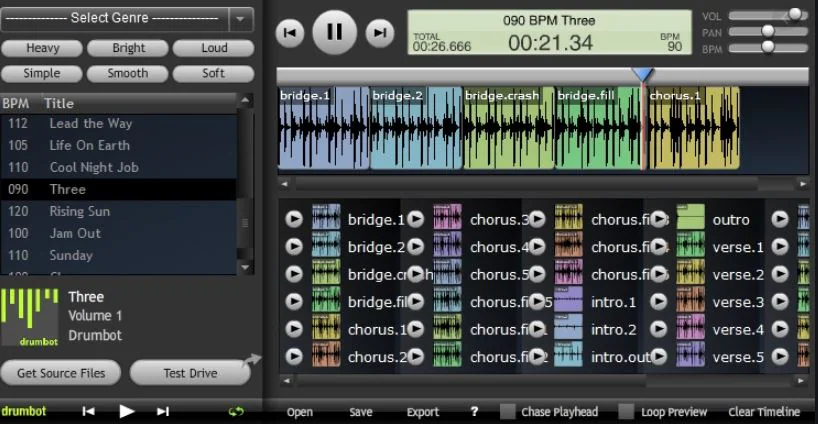Filter songs by Heavy
Viewport: 818px width, 424px height.
point(42,48)
